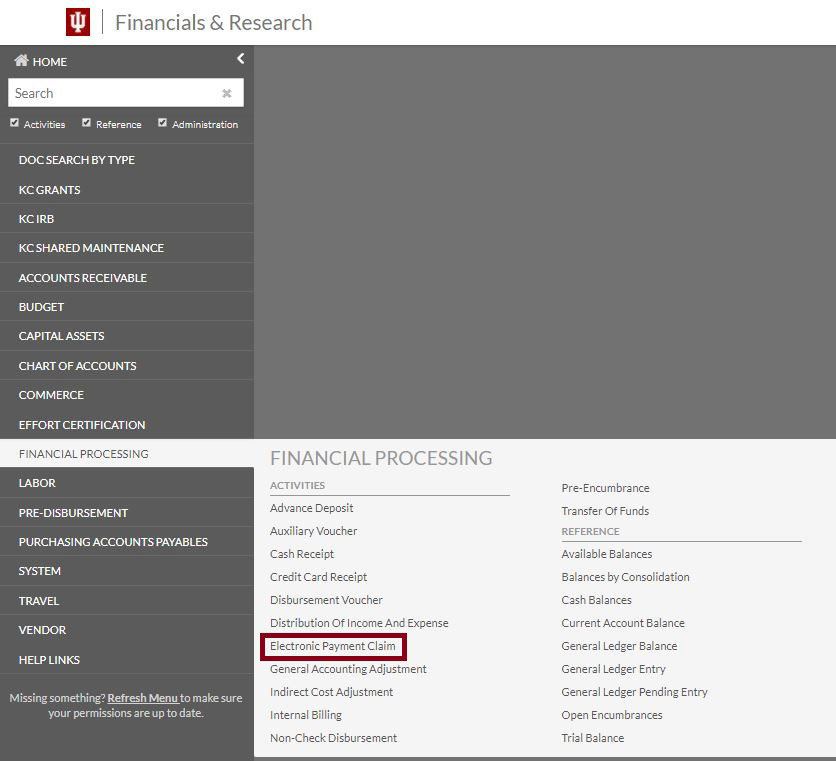This screenshot has width=836, height=761.
Task: Open the Transfer Of Funds link
Action: click(x=605, y=511)
